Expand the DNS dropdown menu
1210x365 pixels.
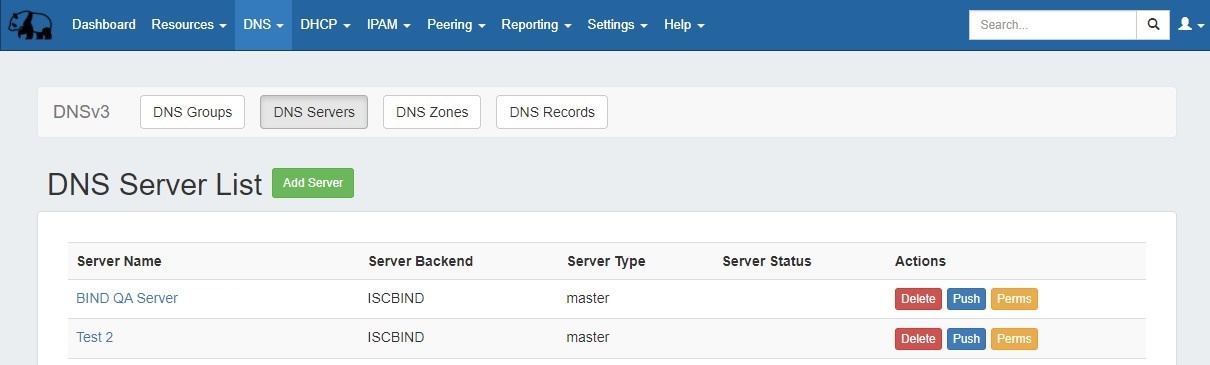tap(264, 25)
